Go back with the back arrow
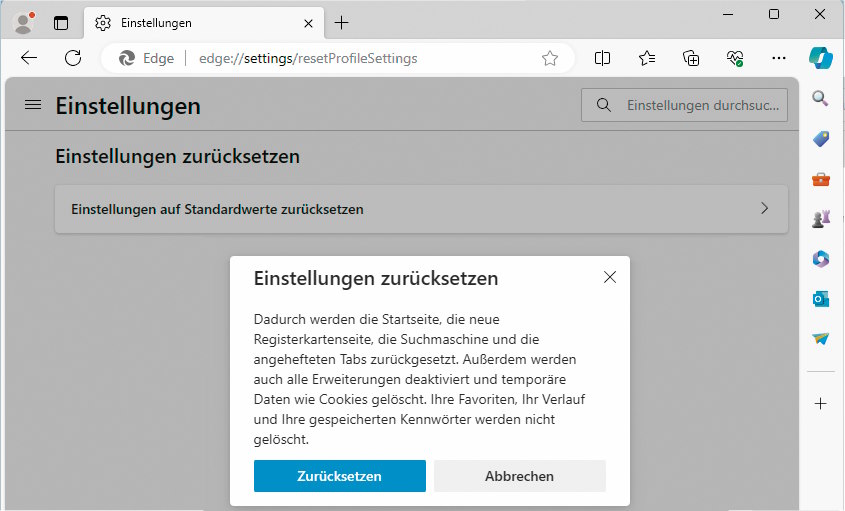The image size is (845, 511). tap(29, 58)
